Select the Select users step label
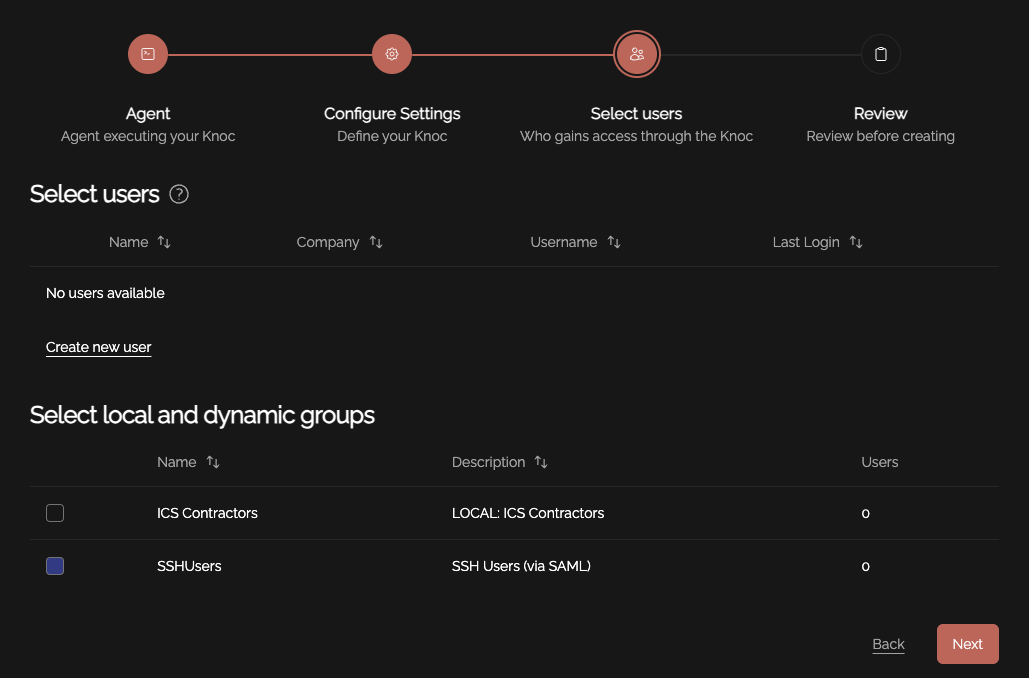Image resolution: width=1029 pixels, height=678 pixels. point(637,114)
